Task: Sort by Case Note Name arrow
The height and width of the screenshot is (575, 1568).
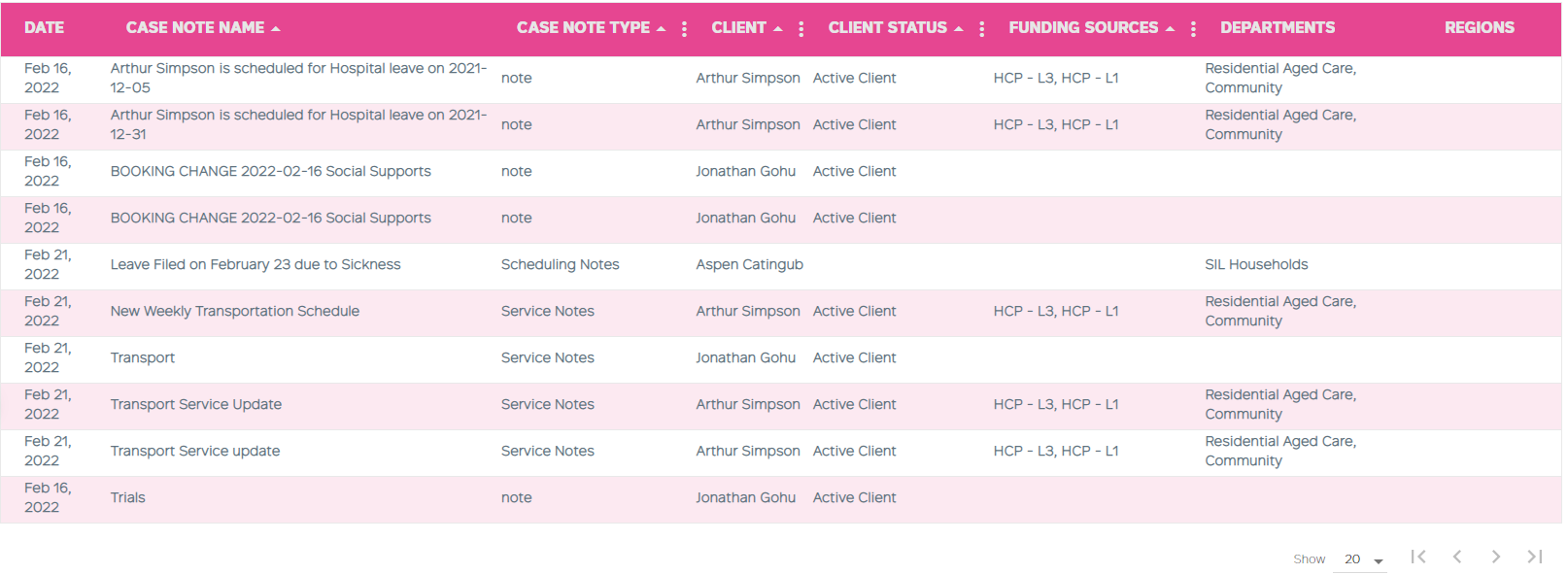Action: pos(276,29)
